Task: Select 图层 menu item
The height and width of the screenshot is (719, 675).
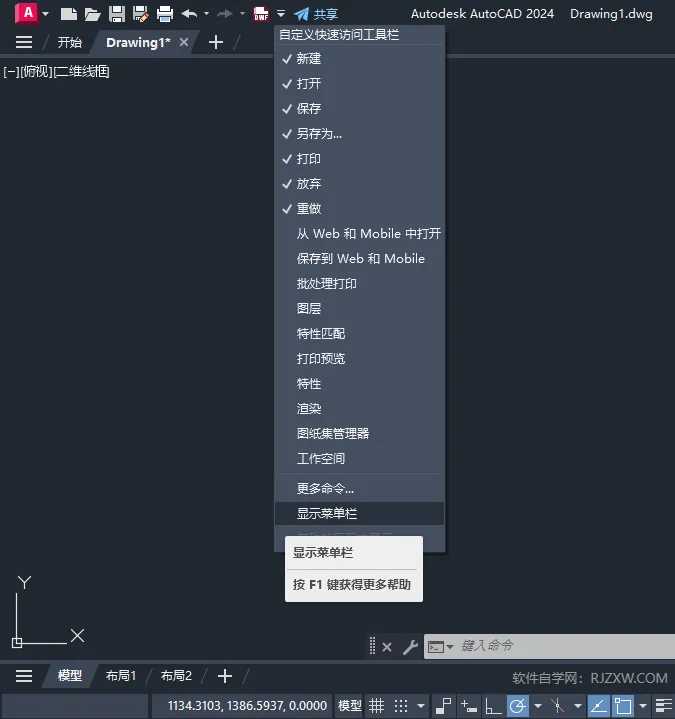Action: click(x=360, y=309)
